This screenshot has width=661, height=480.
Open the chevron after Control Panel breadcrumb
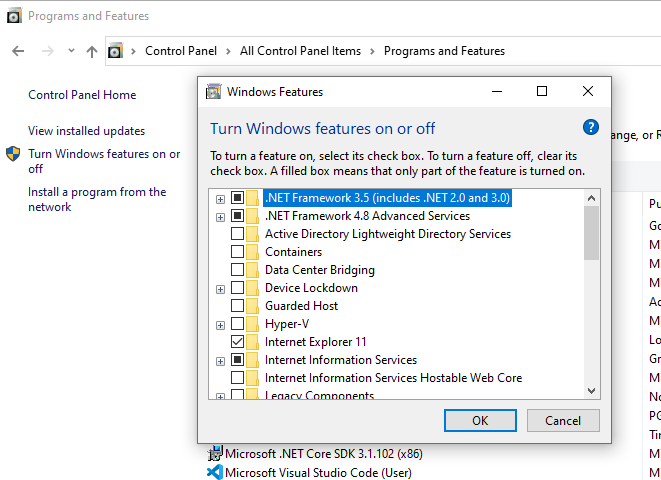point(228,51)
